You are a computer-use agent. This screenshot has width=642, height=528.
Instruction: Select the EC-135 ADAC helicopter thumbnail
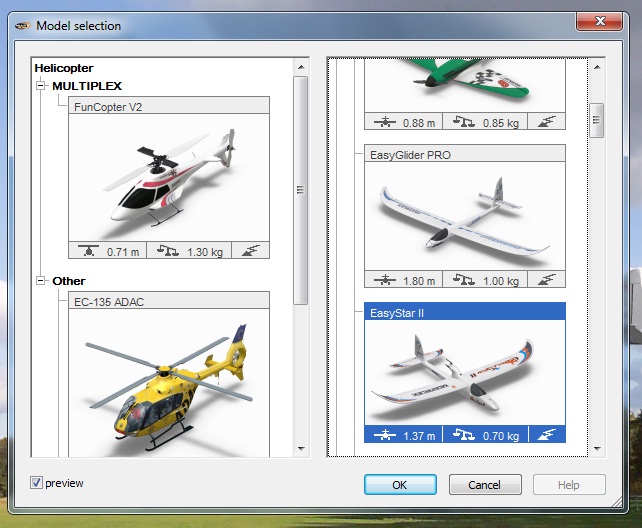169,383
